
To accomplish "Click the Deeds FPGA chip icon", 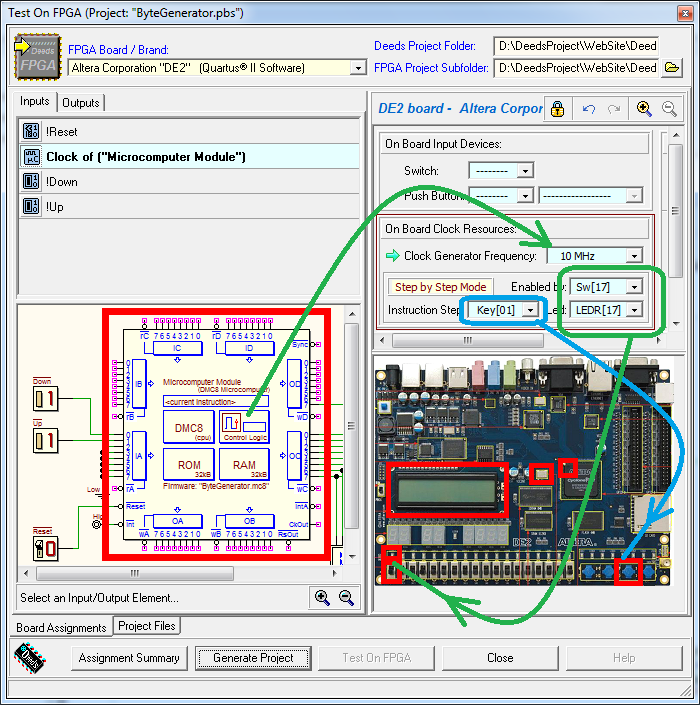I will pyautogui.click(x=38, y=57).
